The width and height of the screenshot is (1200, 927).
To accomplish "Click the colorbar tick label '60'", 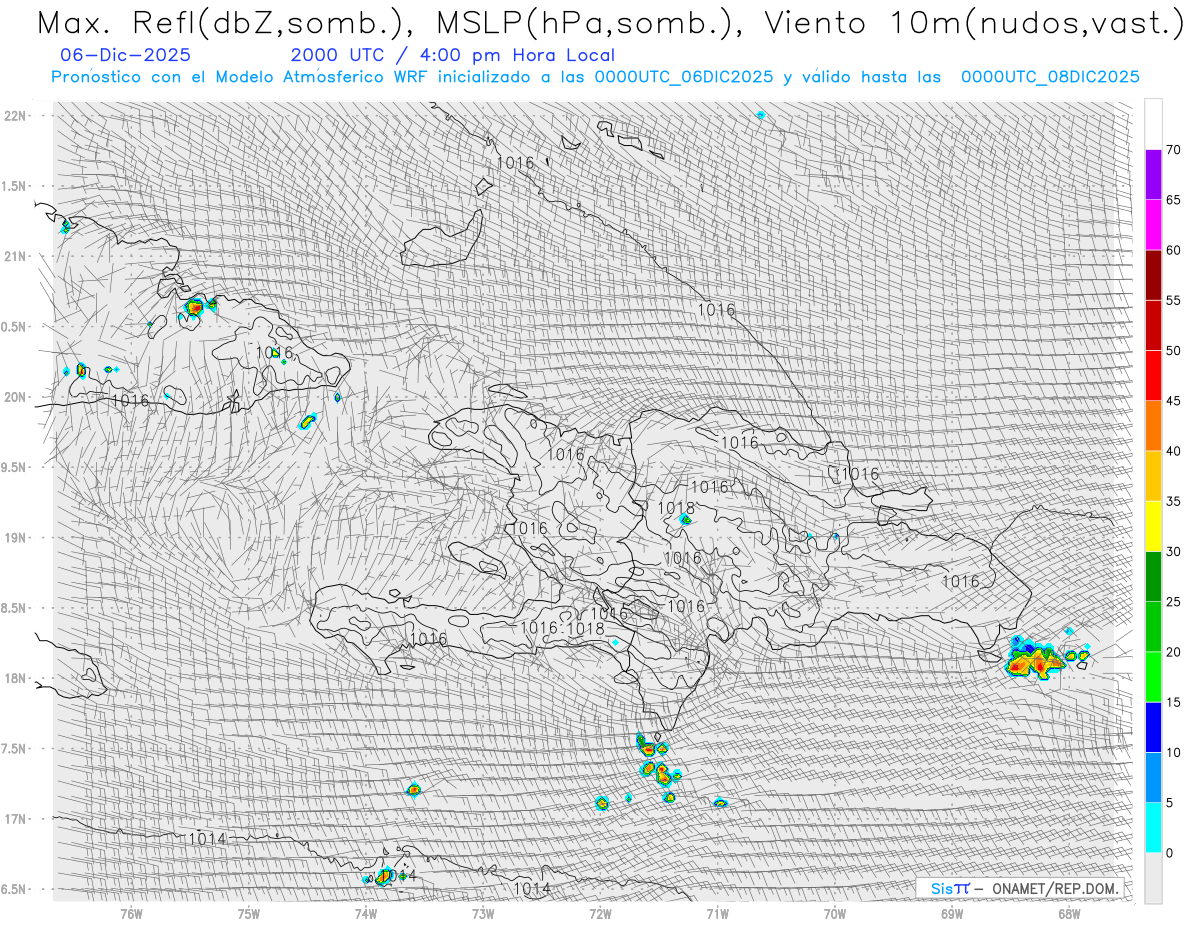I will 1173,250.
